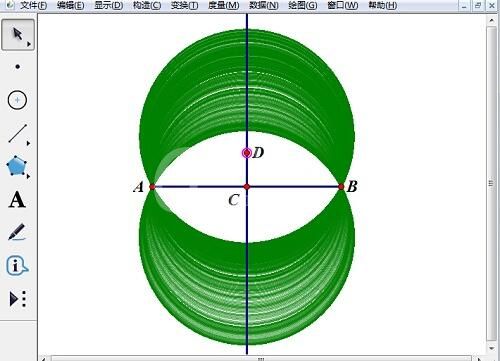Select the Text label tool

point(17,200)
